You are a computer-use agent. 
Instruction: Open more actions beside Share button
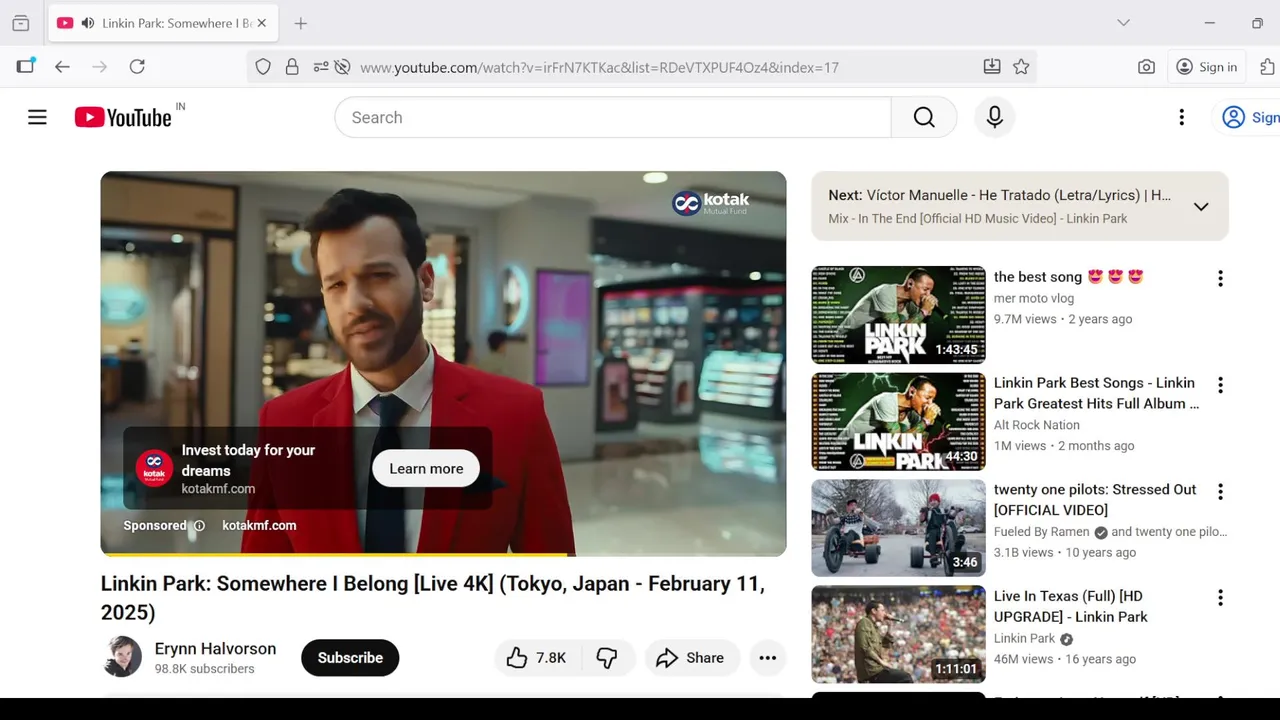[x=767, y=658]
